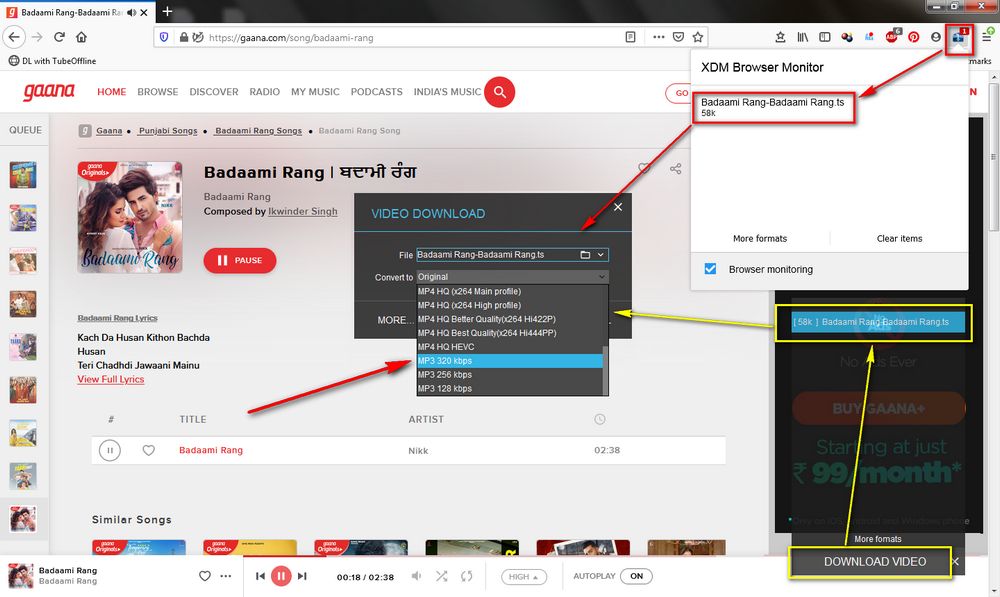
Task: Open Firefox Library icon in toolbar
Action: 803,37
